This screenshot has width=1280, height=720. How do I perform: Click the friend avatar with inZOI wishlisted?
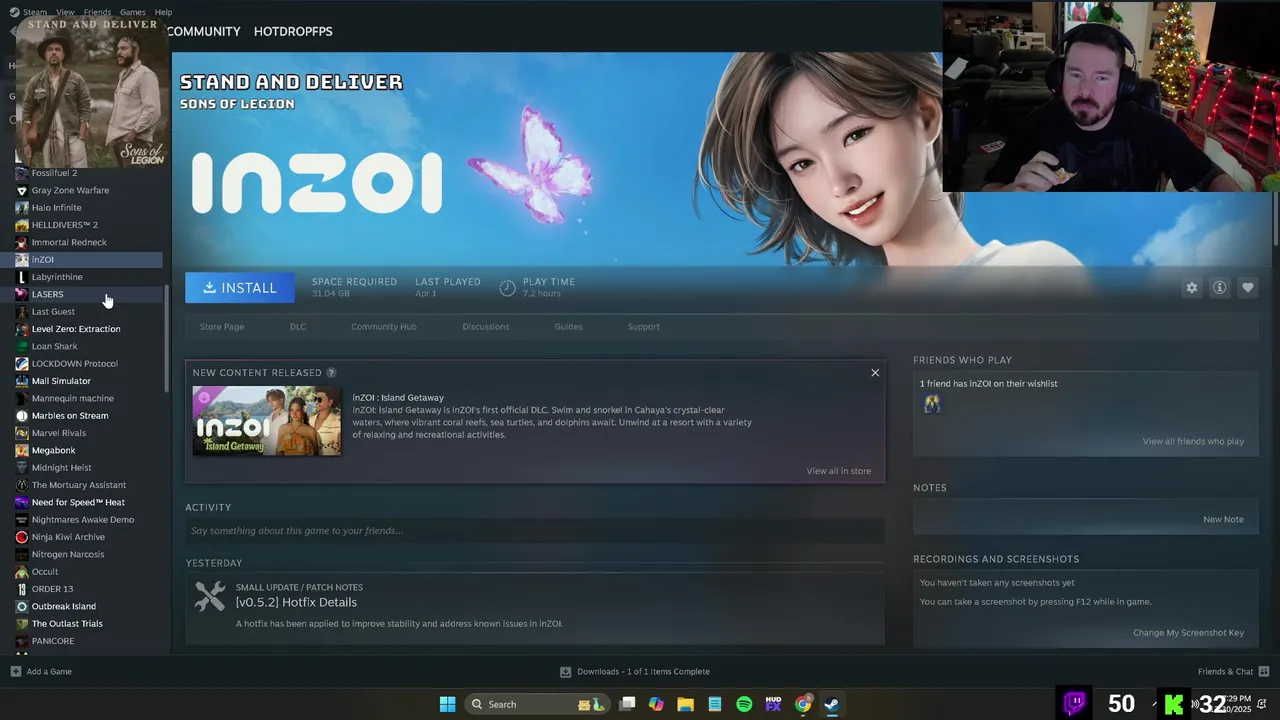click(x=932, y=404)
